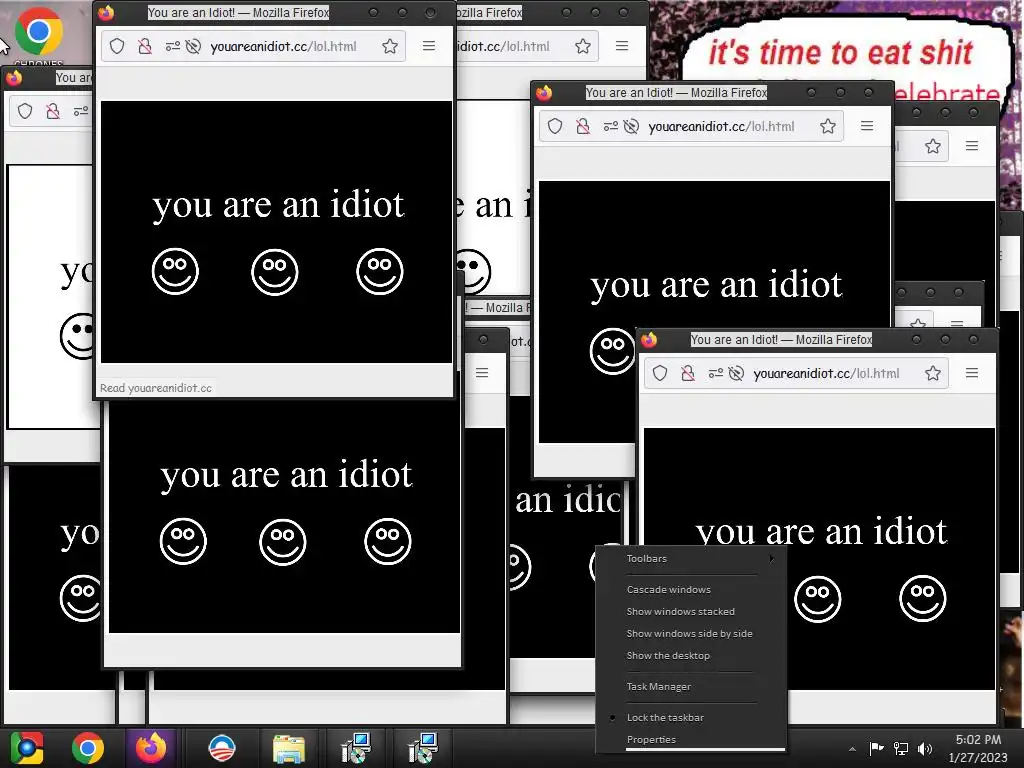Click second installer icon on taskbar

(422, 748)
